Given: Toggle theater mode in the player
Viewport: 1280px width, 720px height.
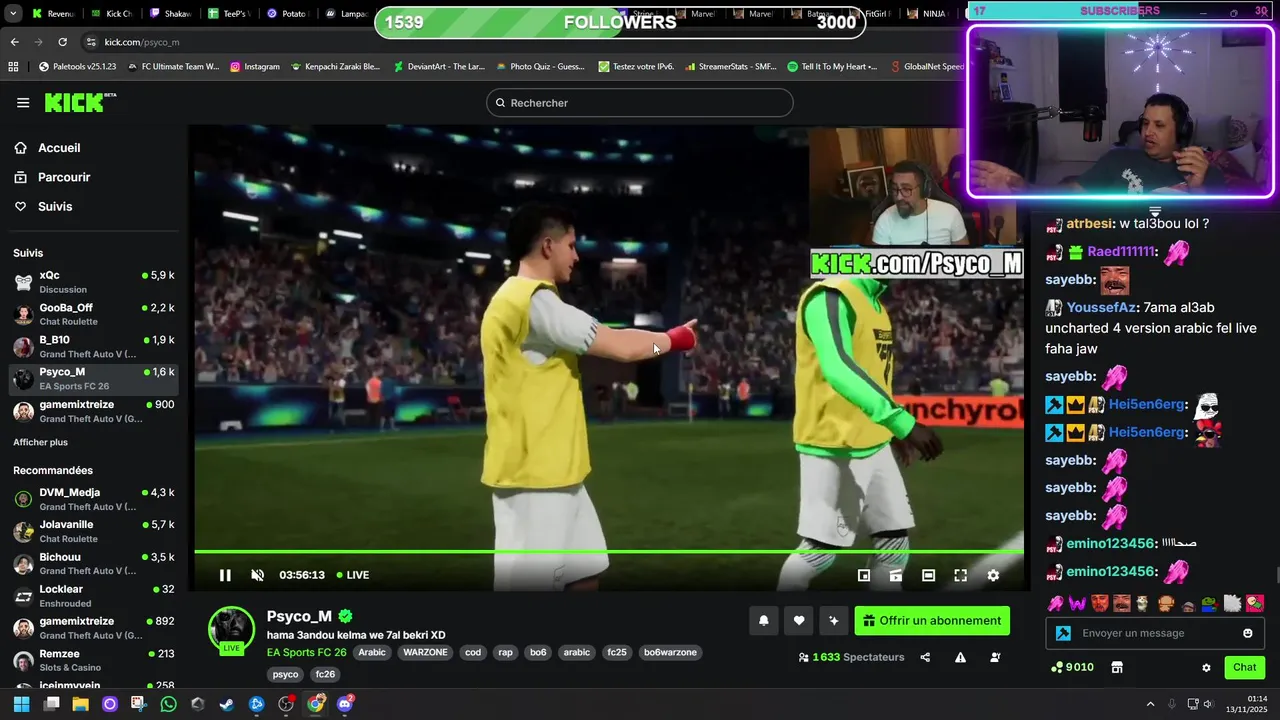Looking at the screenshot, I should pos(928,575).
